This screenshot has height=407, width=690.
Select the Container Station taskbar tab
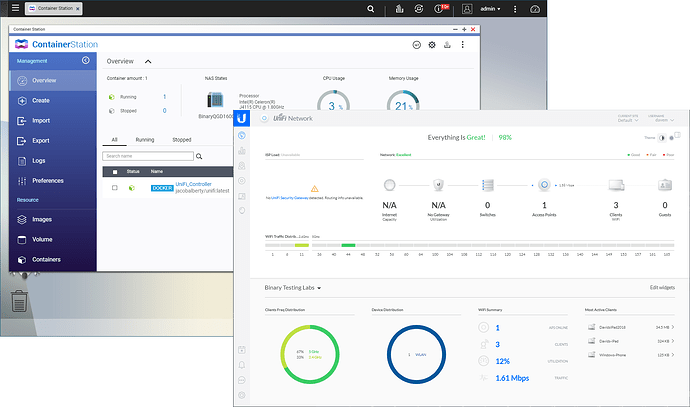53,8
